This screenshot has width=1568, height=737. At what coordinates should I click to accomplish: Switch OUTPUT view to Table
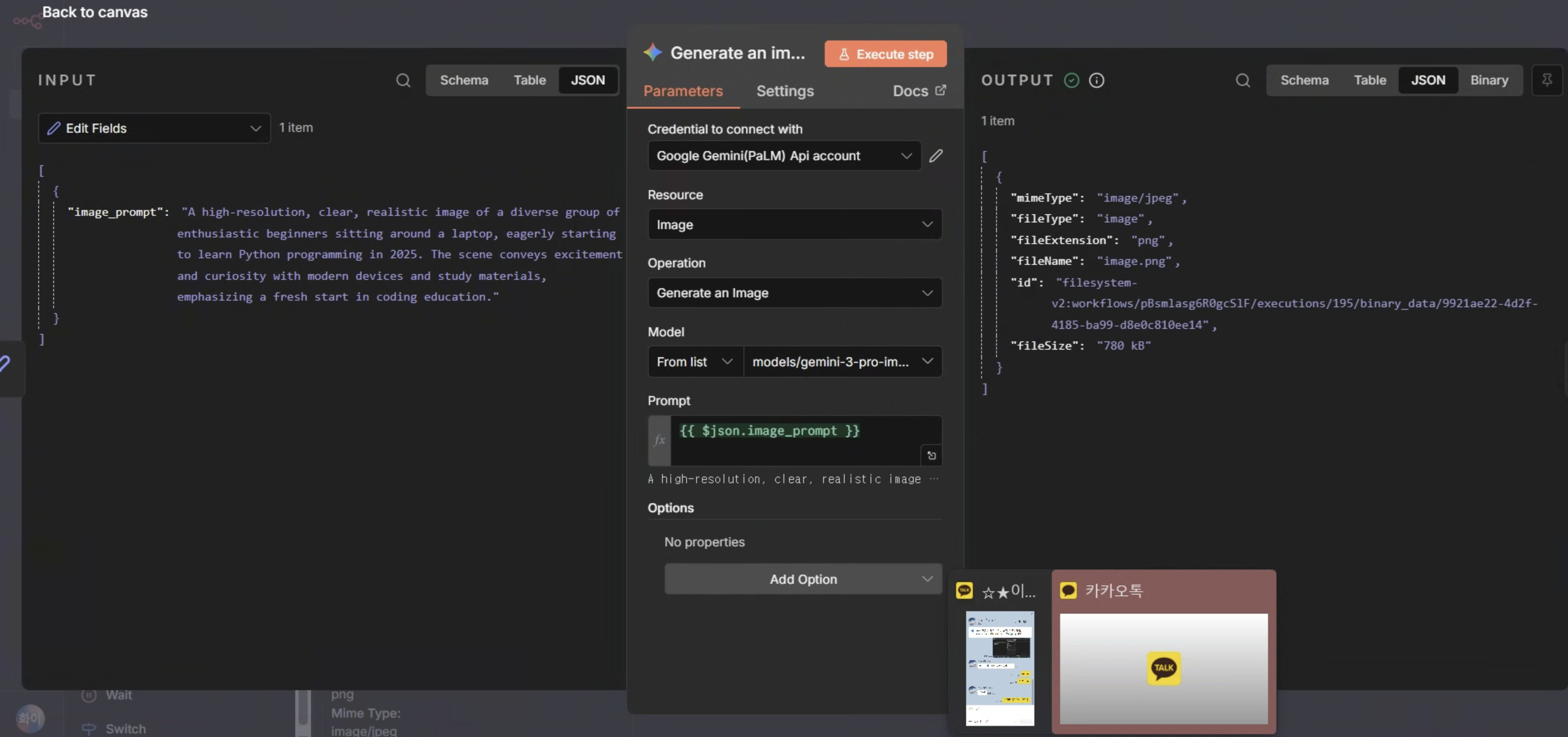(1370, 80)
